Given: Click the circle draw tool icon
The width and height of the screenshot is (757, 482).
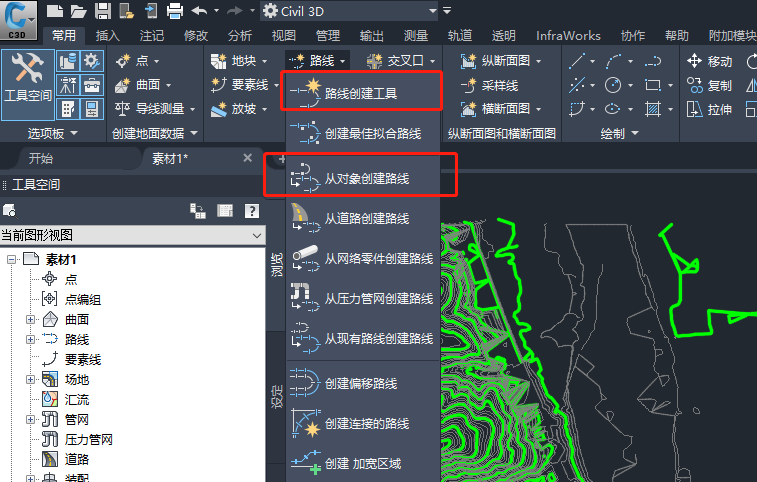Looking at the screenshot, I should 613,85.
